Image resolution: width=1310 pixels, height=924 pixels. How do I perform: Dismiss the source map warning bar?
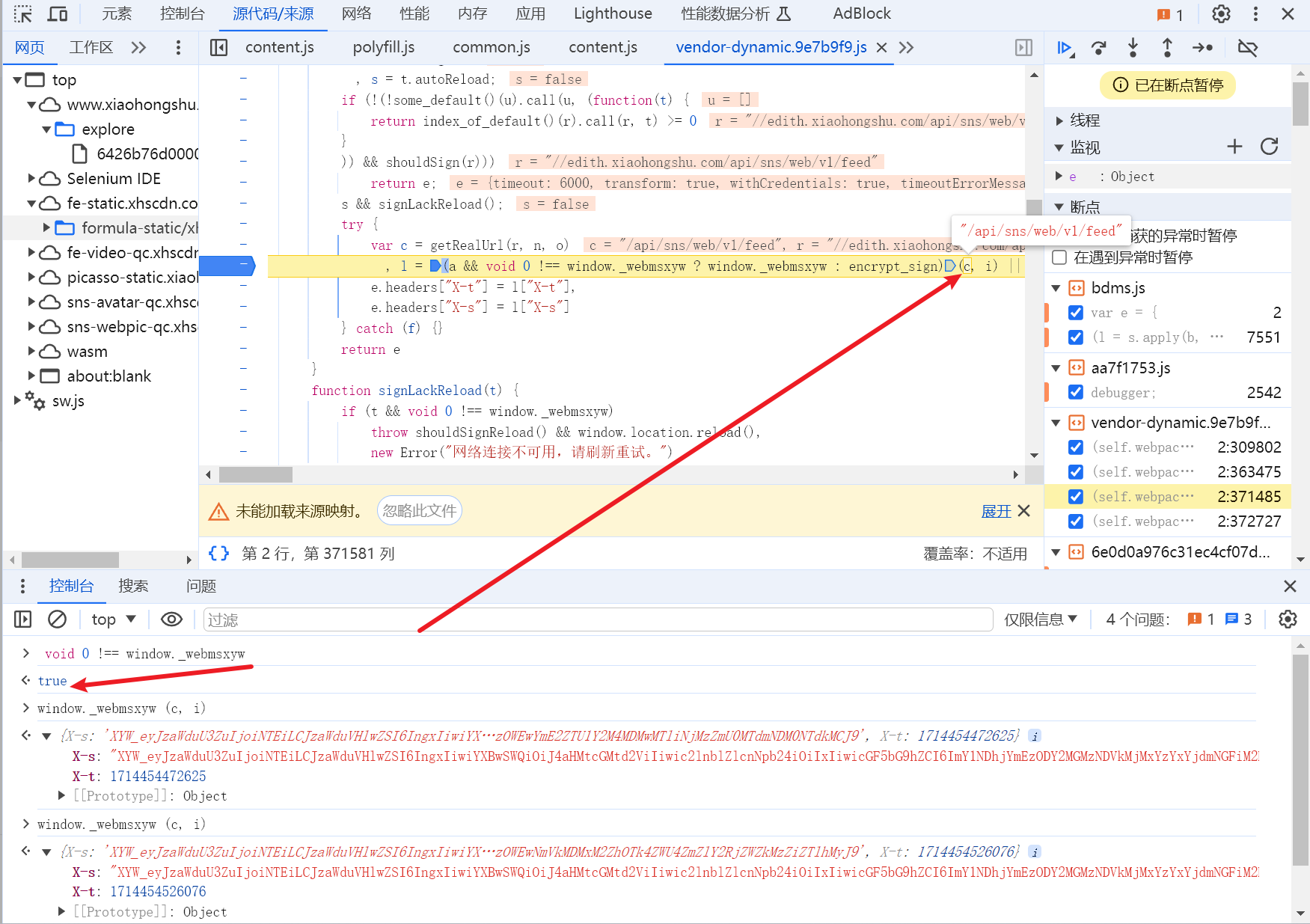(1024, 510)
